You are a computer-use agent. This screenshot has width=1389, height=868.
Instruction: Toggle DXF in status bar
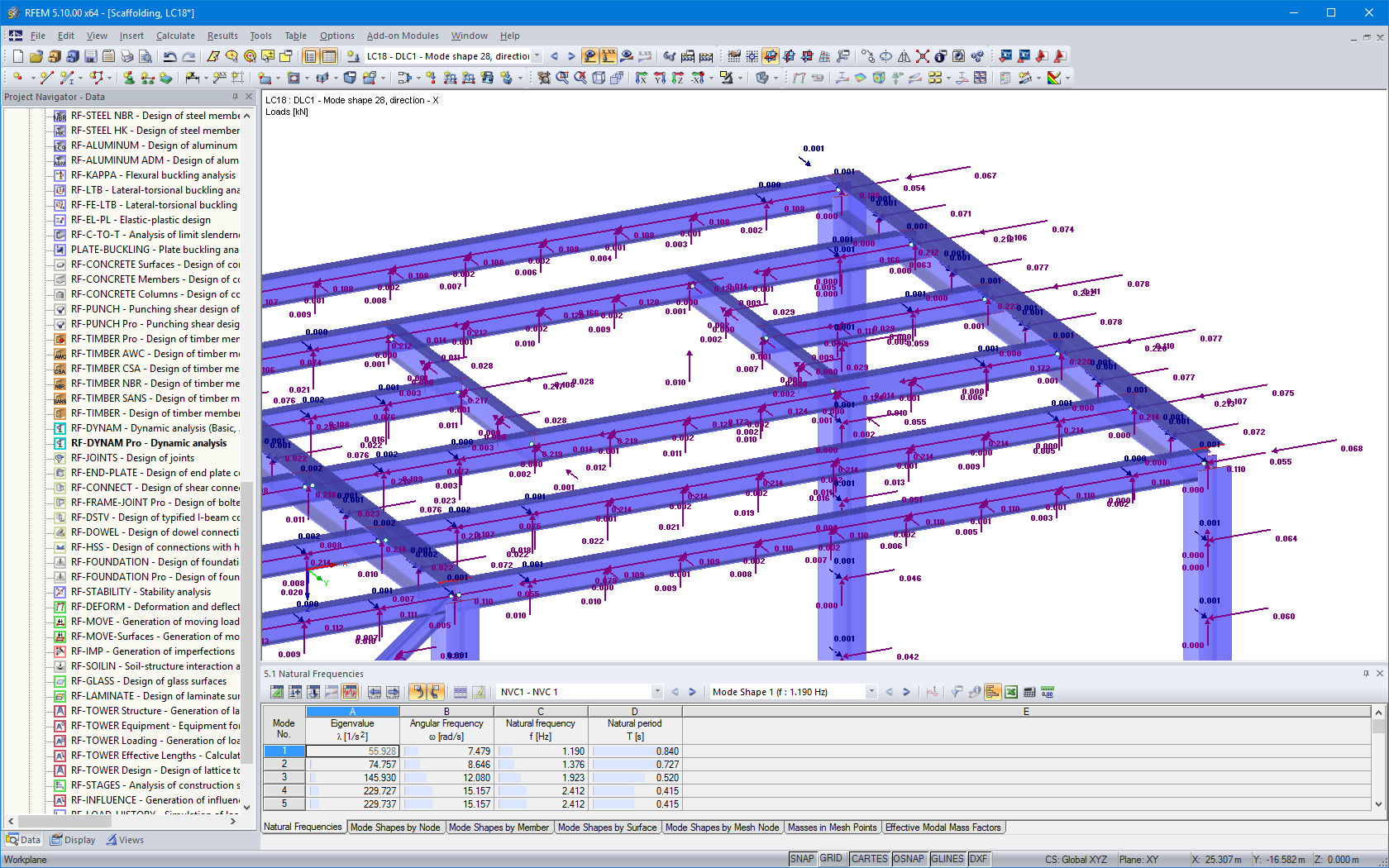tap(979, 859)
